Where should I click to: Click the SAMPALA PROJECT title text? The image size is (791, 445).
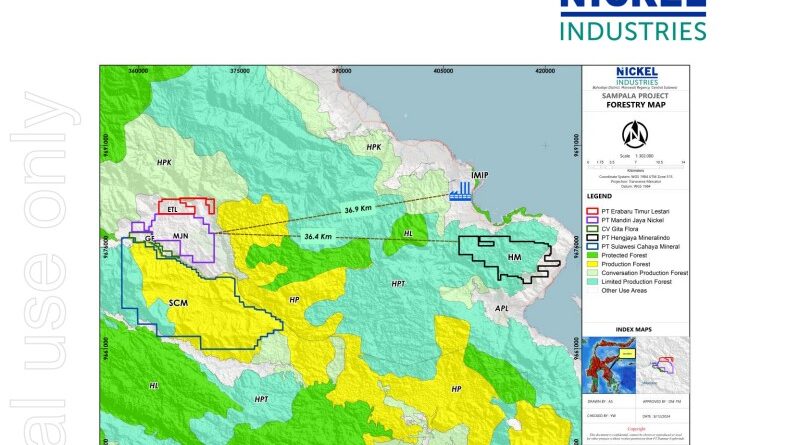click(635, 96)
